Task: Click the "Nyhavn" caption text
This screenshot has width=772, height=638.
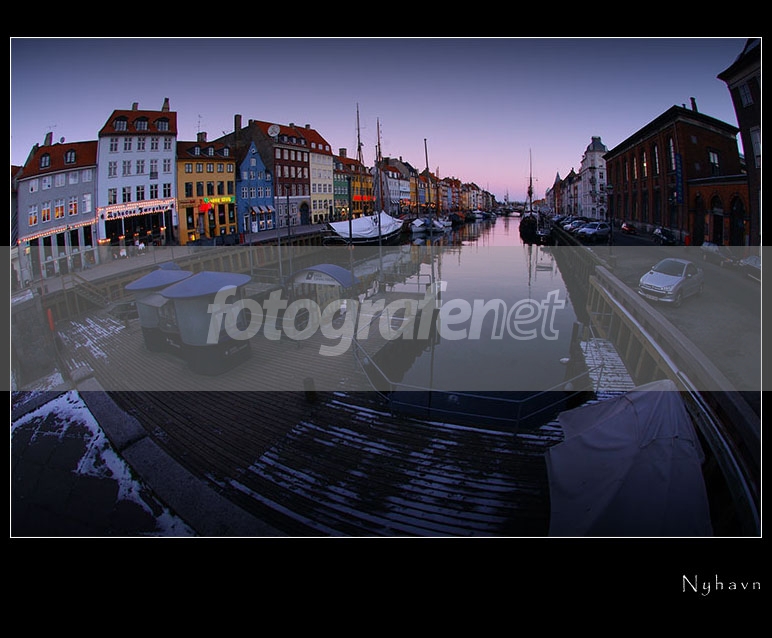Action: pos(721,585)
